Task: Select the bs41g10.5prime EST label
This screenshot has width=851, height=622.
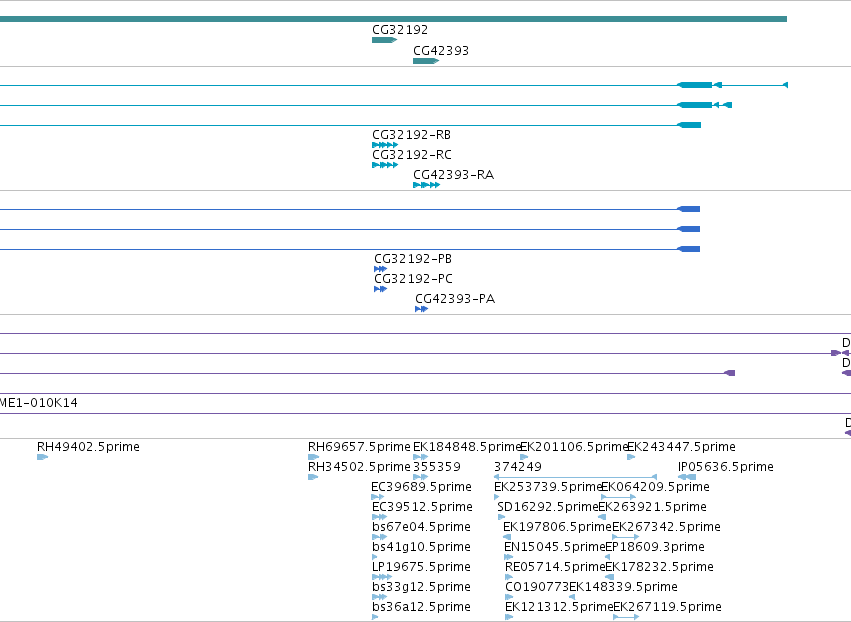Action: coord(421,547)
